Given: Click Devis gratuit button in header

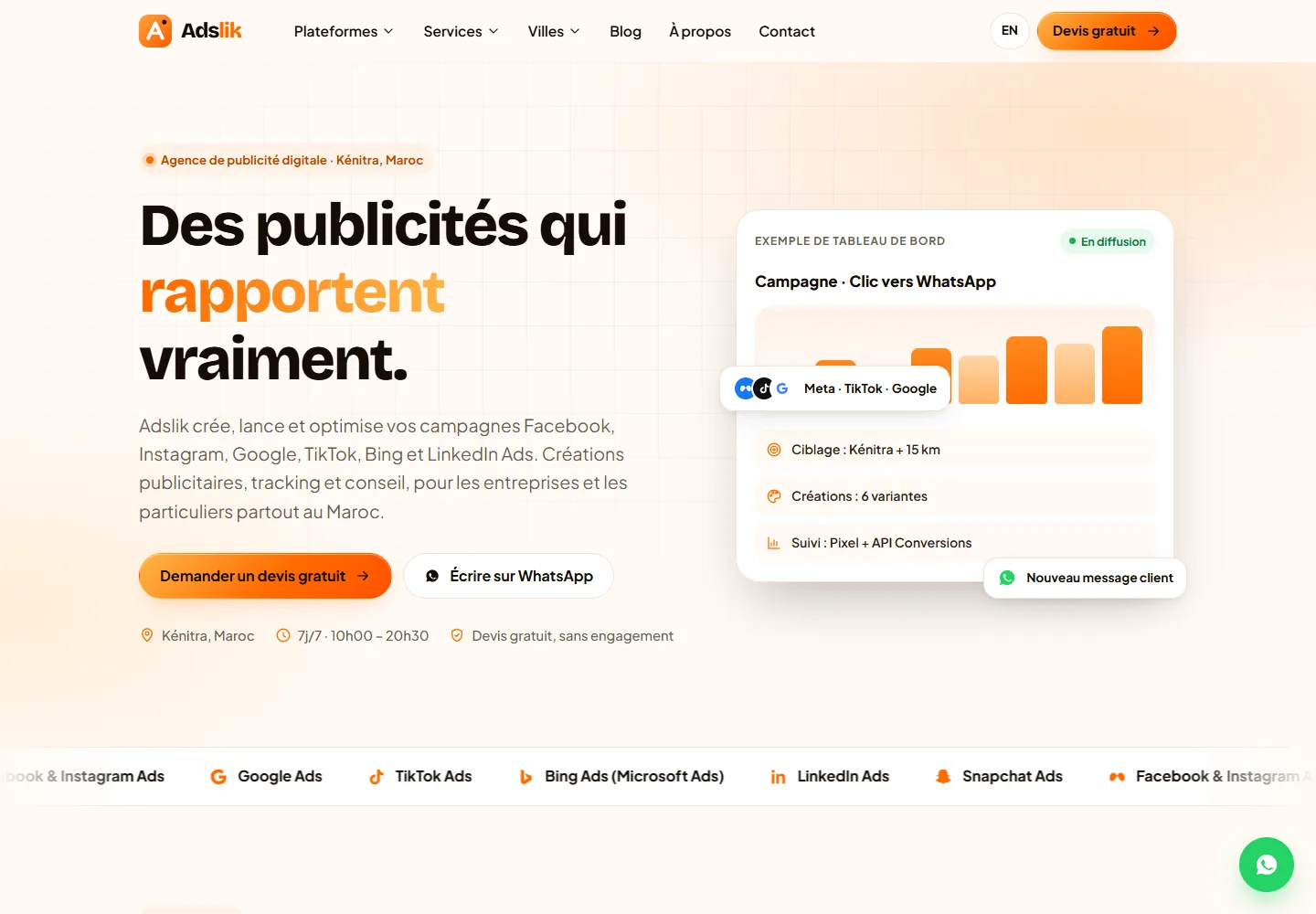Looking at the screenshot, I should (1107, 31).
